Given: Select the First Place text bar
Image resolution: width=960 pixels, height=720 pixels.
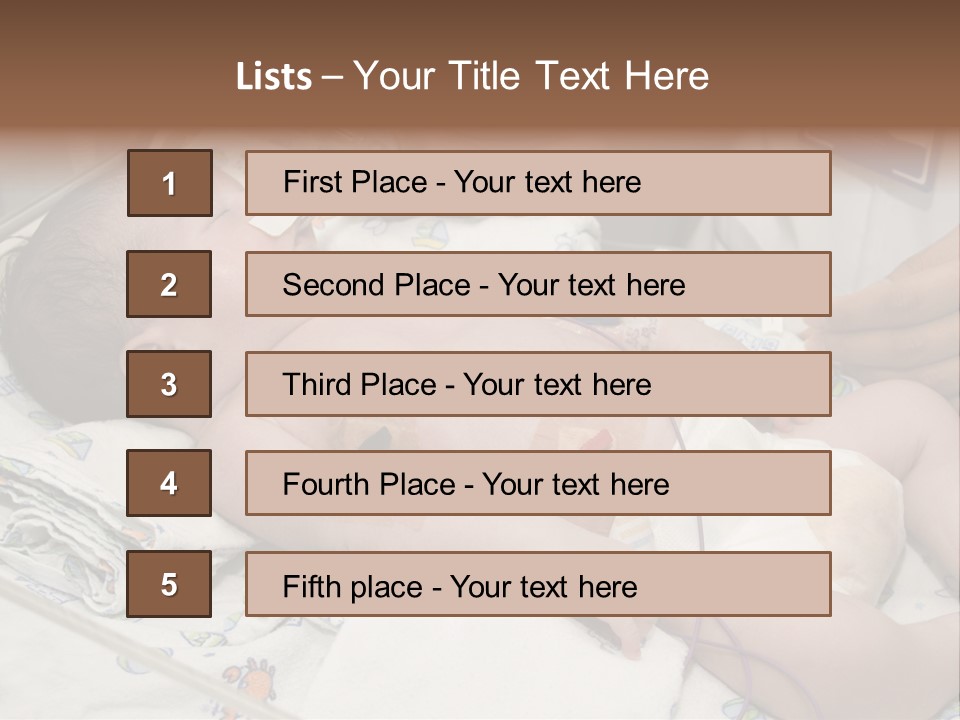Looking at the screenshot, I should [x=538, y=183].
